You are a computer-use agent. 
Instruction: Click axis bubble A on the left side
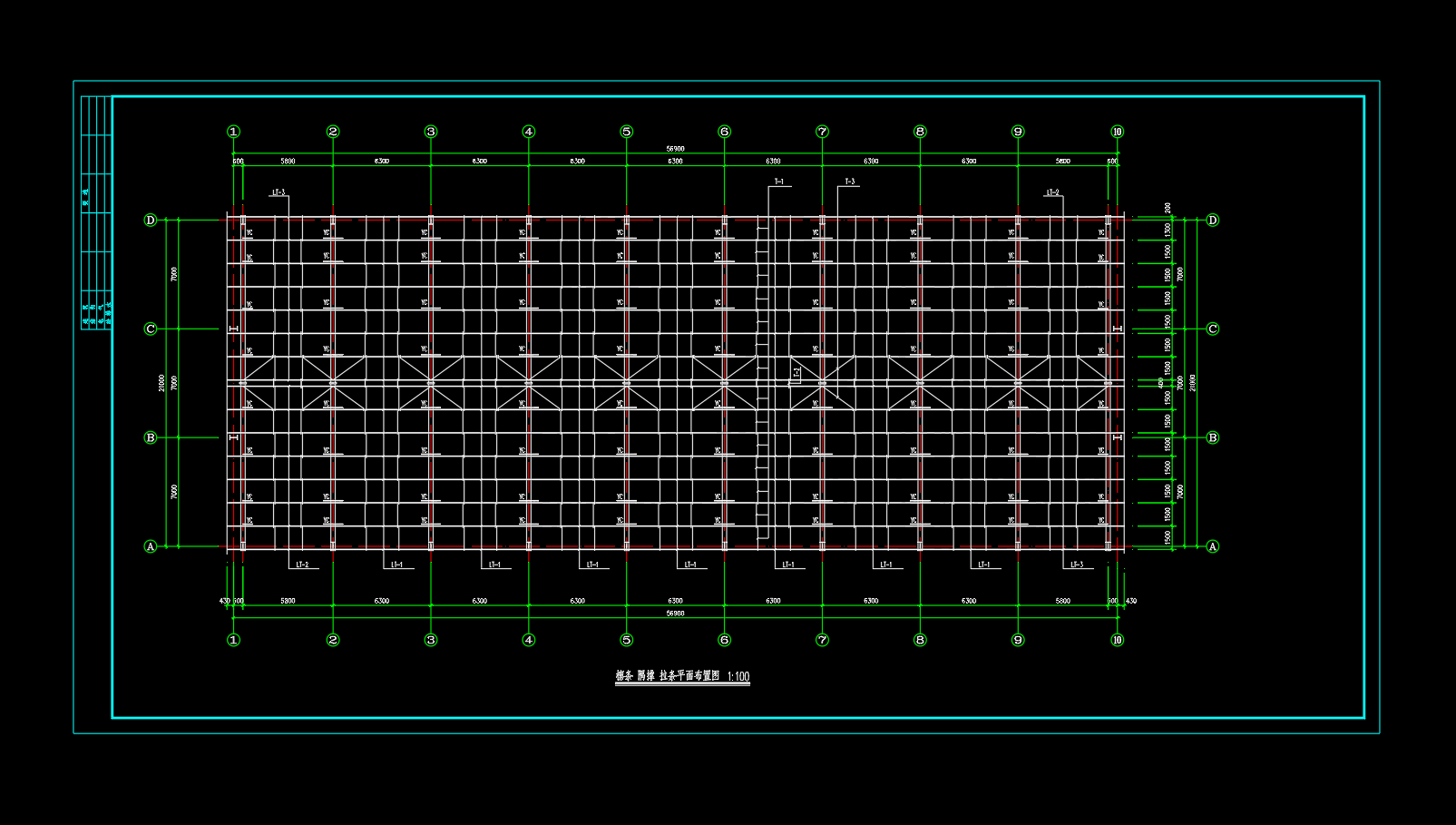click(x=151, y=546)
